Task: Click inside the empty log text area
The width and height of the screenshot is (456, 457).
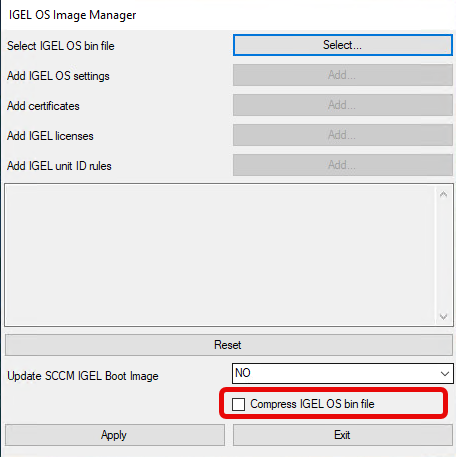Action: tap(220, 255)
